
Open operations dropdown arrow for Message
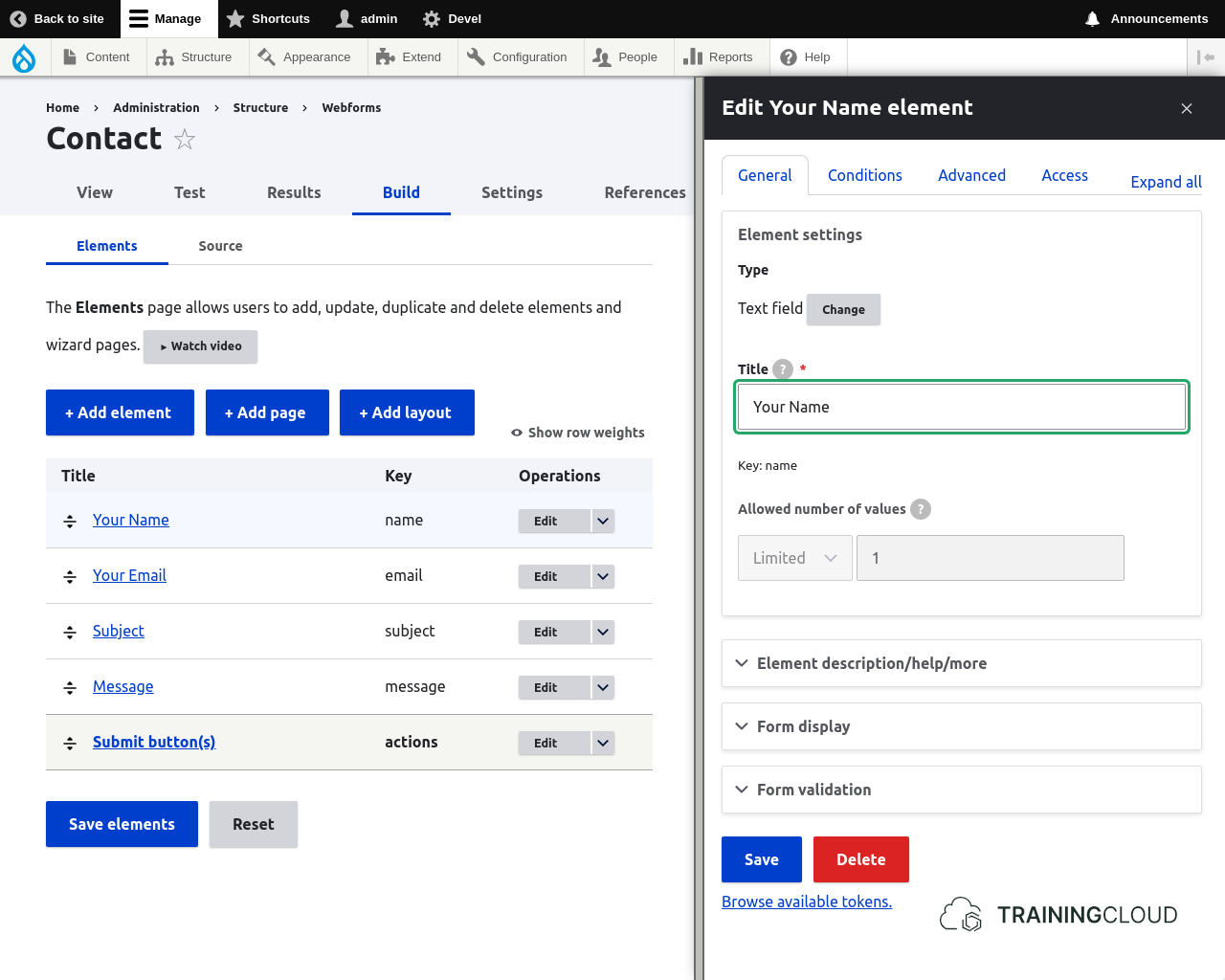pyautogui.click(x=602, y=687)
